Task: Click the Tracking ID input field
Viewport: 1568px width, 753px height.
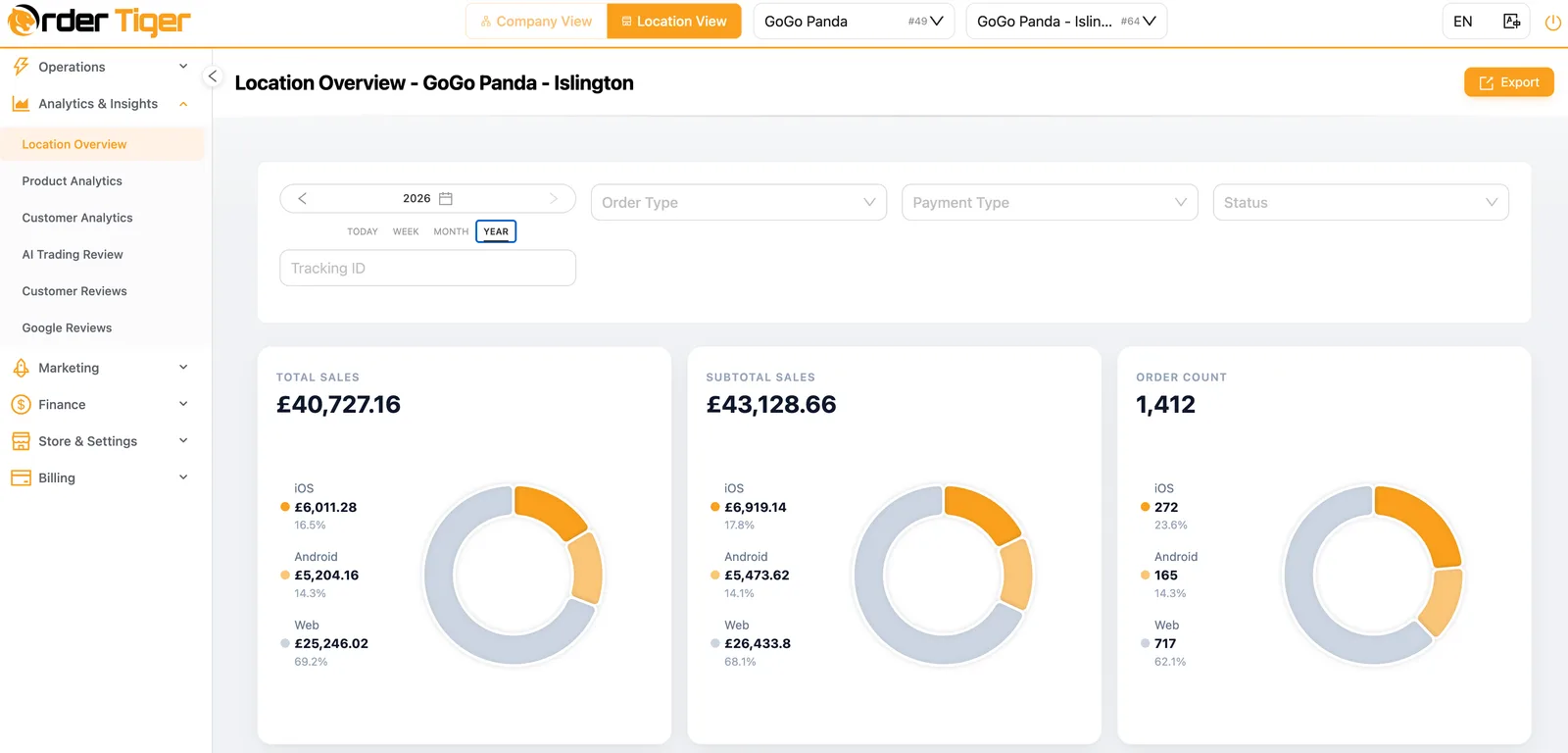Action: point(427,268)
